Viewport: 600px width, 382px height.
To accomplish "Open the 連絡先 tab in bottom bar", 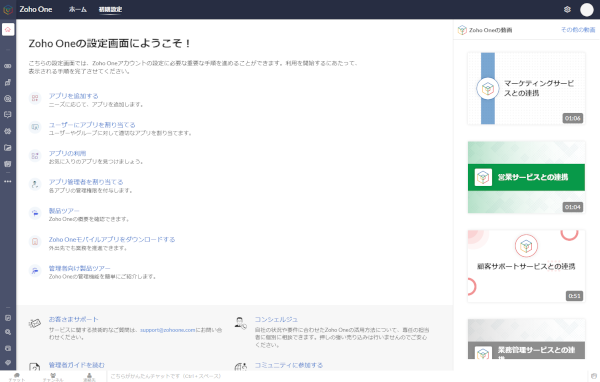I will click(x=89, y=377).
